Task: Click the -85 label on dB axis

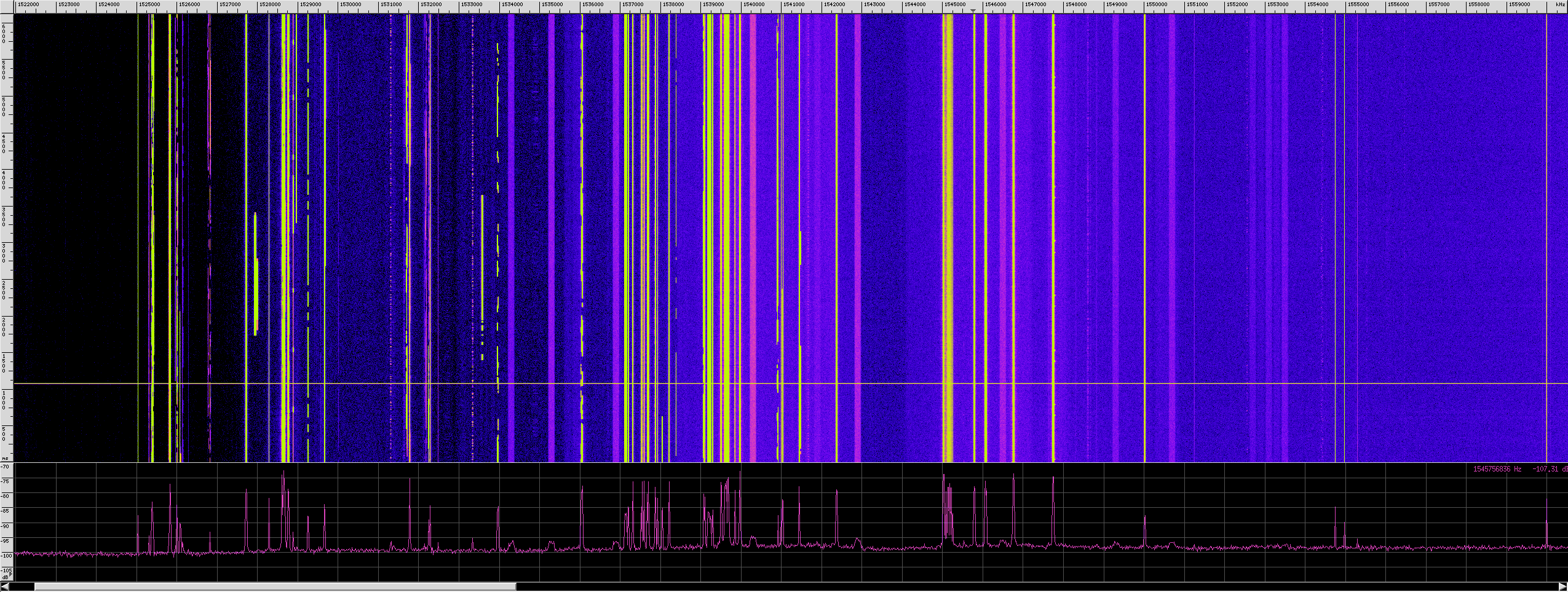Action: tap(6, 511)
